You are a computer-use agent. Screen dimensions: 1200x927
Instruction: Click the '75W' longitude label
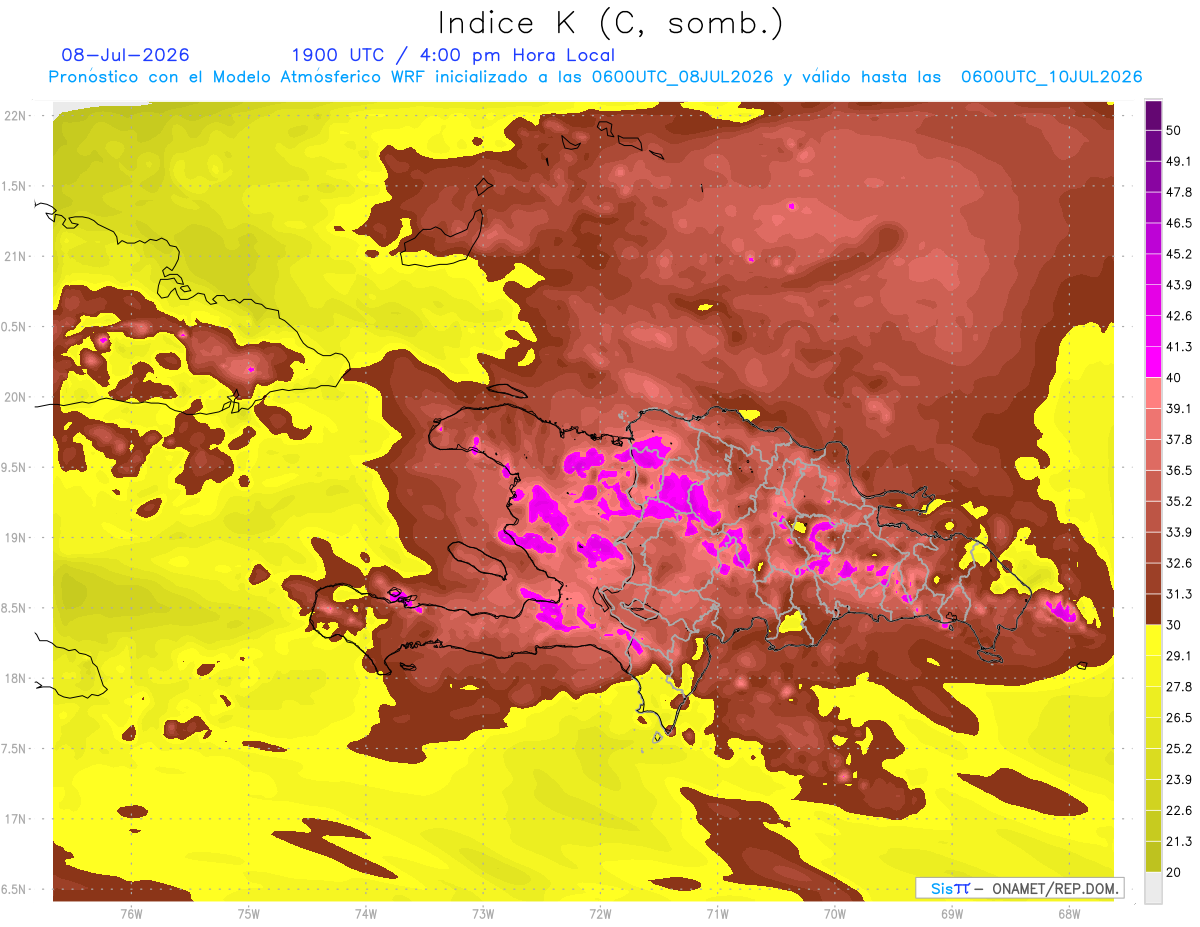pos(249,914)
